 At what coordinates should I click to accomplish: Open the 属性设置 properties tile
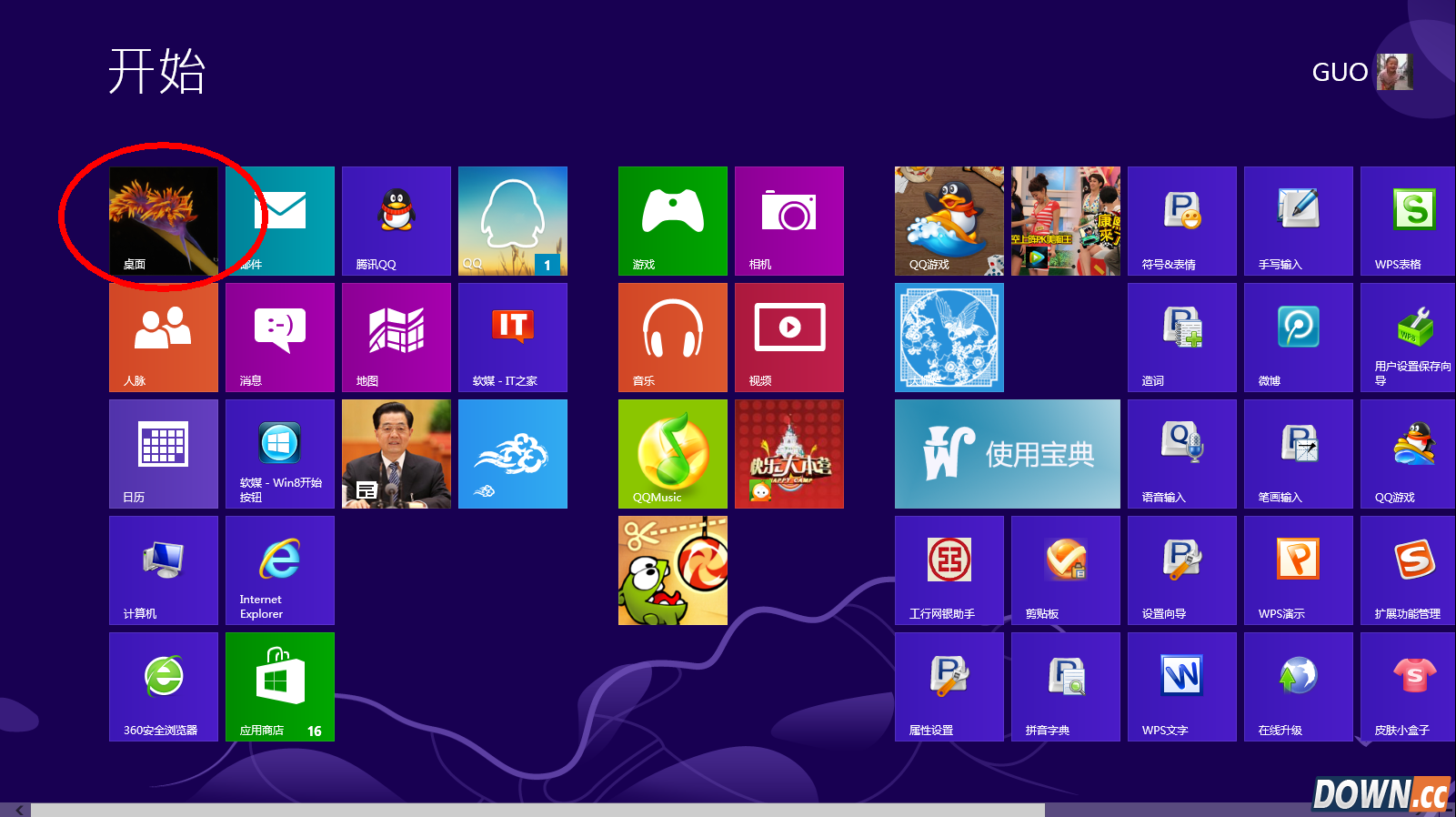[x=949, y=687]
